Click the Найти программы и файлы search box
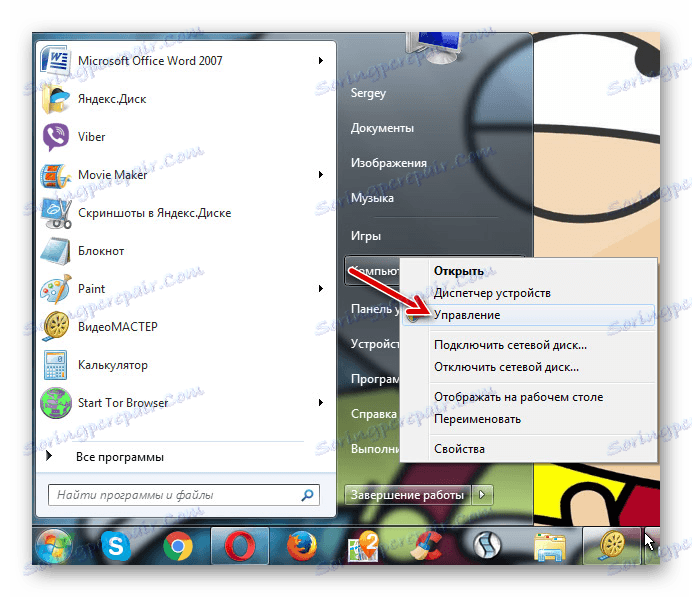Viewport: 692px width, 597px height. click(184, 495)
